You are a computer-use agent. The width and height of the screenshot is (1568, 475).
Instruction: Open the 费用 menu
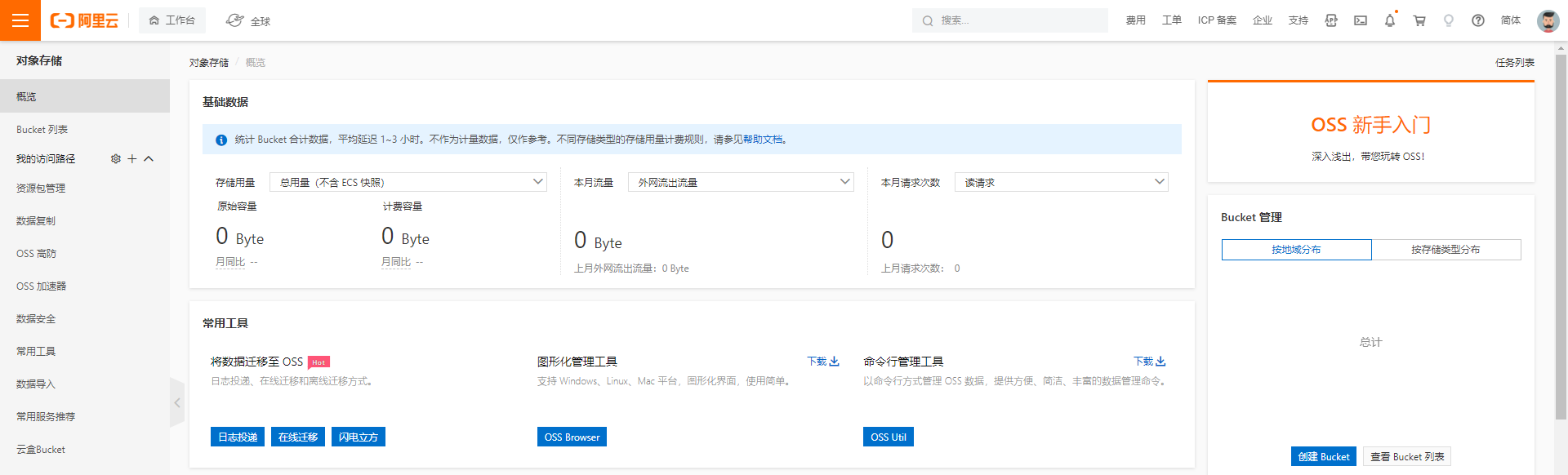pos(1136,20)
